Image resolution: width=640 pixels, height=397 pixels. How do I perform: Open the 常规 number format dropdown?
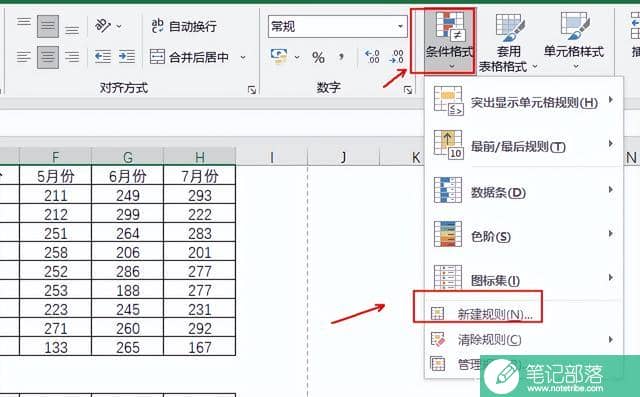(x=338, y=27)
